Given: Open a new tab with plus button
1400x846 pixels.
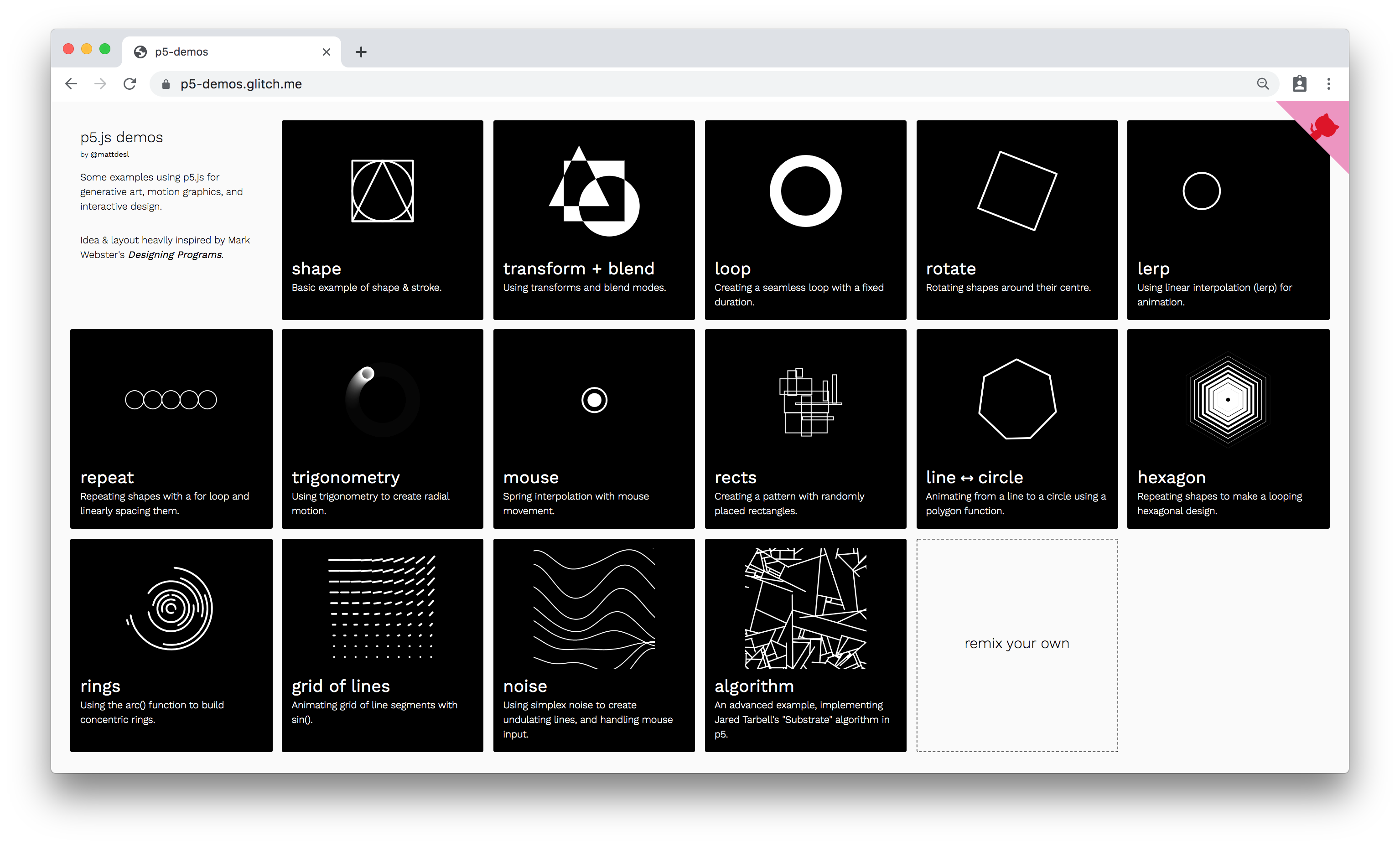Looking at the screenshot, I should tap(361, 52).
